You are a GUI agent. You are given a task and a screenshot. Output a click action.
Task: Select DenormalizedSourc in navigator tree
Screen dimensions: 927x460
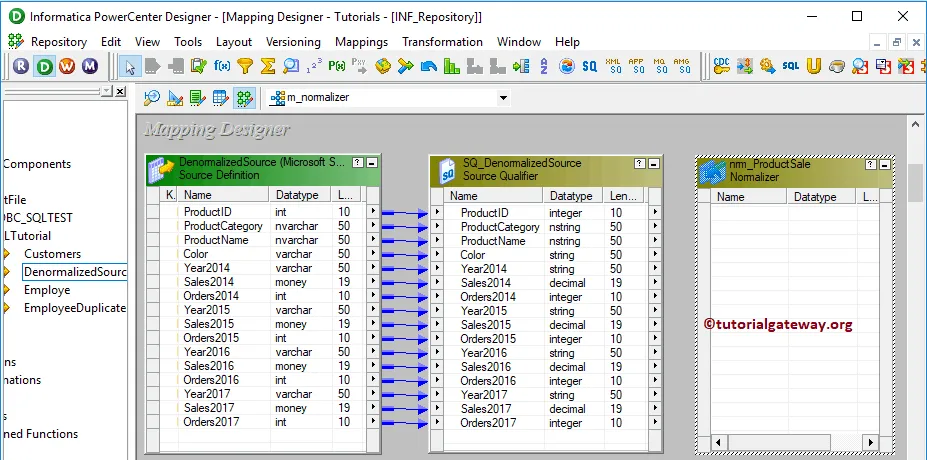tap(74, 272)
